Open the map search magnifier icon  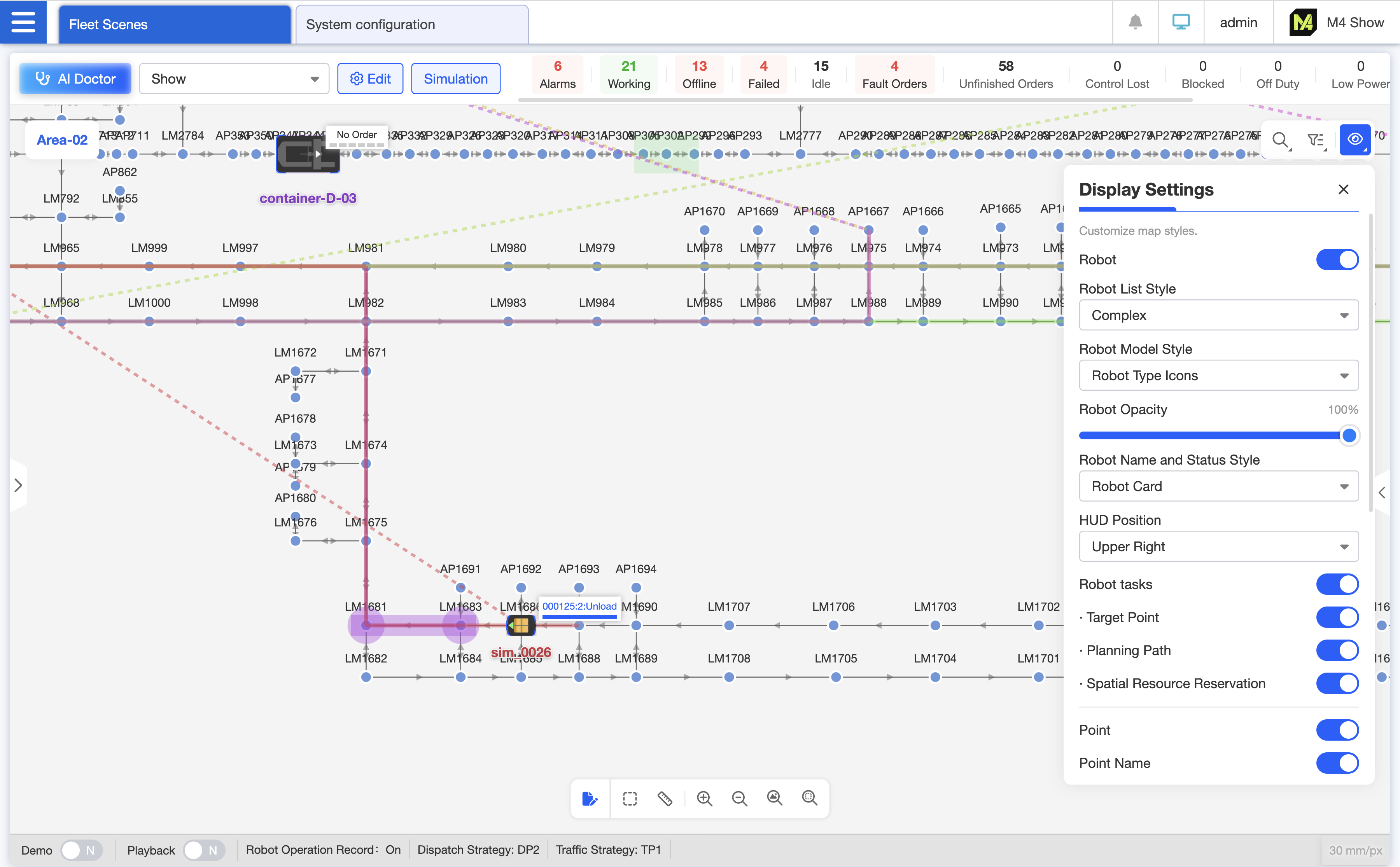coord(1280,140)
